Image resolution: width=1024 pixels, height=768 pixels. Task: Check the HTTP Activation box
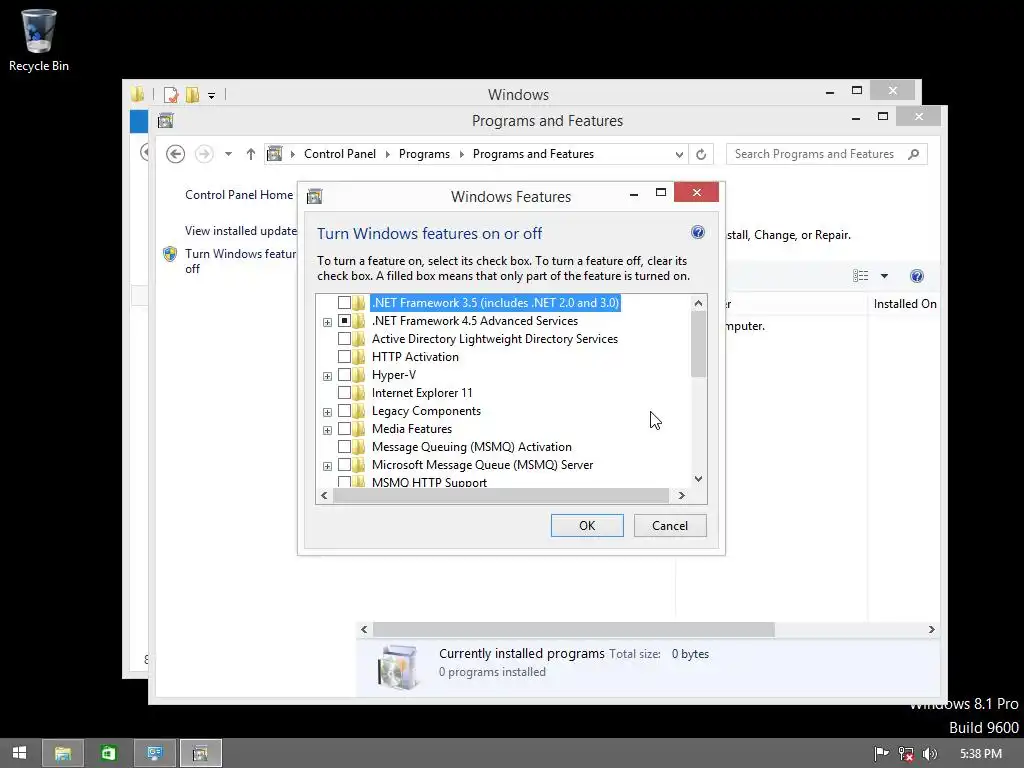[344, 357]
